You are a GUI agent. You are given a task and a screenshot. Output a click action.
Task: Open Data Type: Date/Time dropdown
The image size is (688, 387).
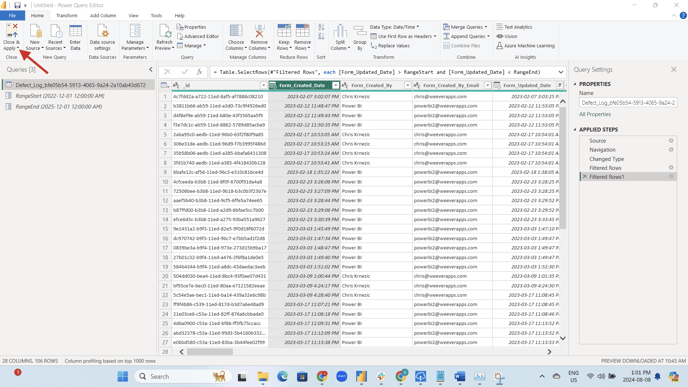pos(394,27)
